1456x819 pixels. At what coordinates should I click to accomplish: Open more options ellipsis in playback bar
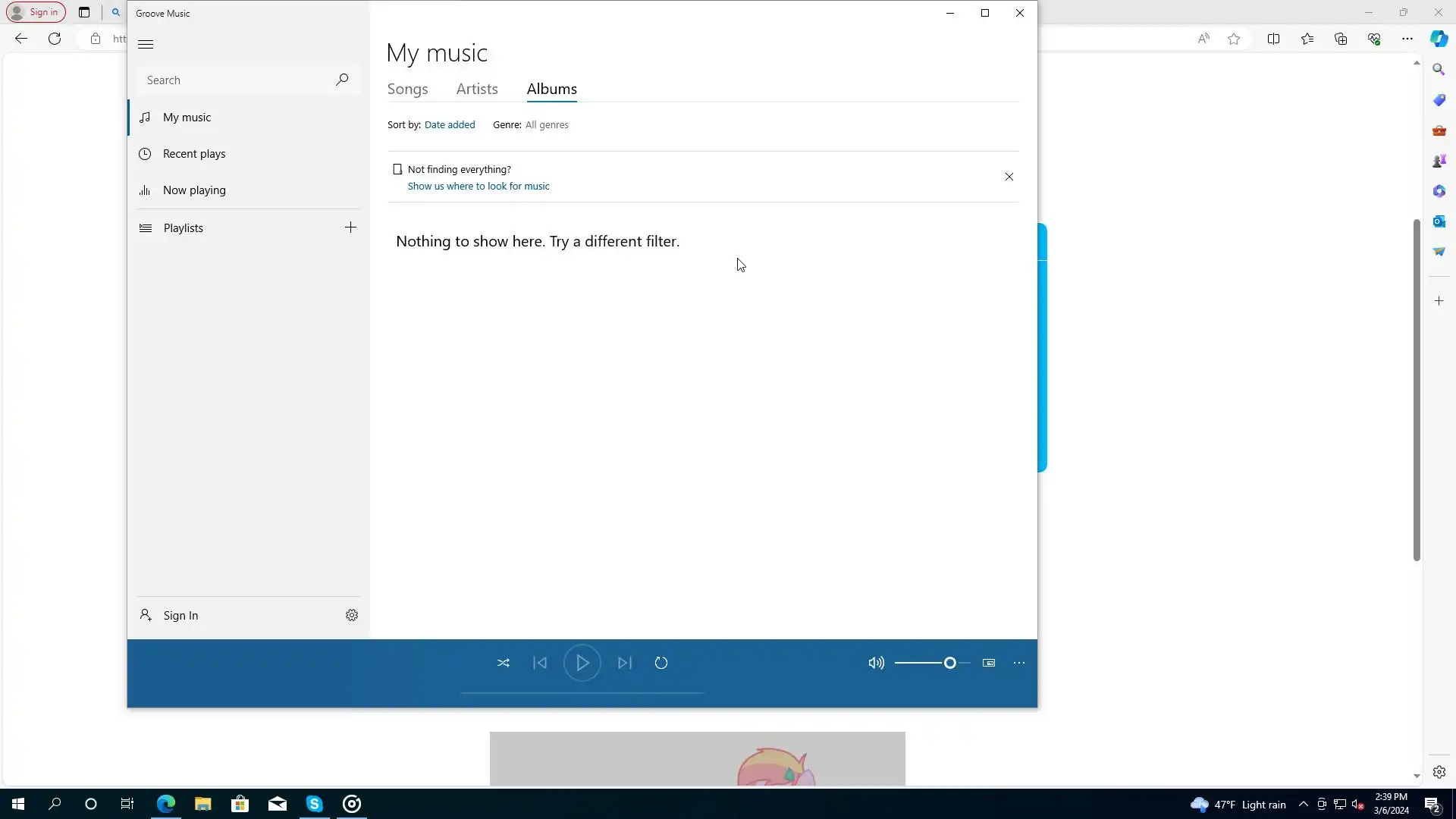click(1019, 663)
